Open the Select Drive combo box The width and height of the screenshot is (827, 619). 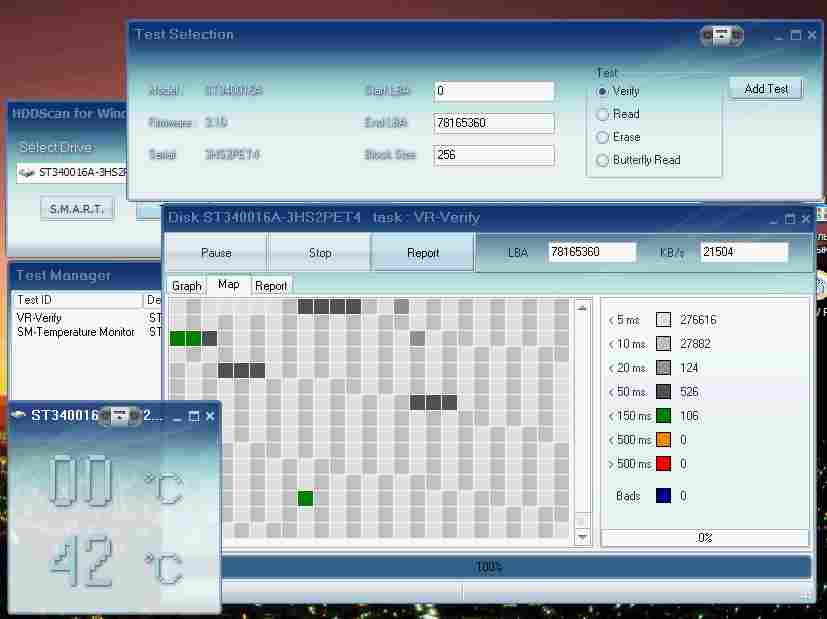pos(72,172)
